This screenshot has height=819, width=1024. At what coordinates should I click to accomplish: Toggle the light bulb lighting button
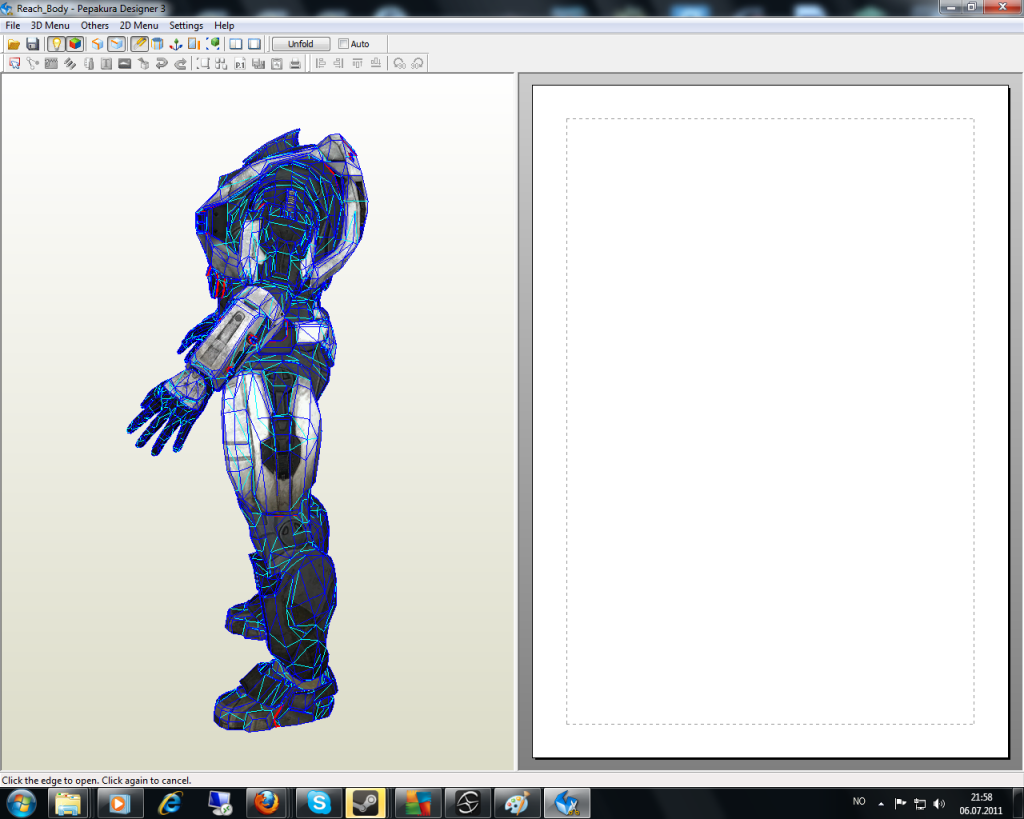56,44
